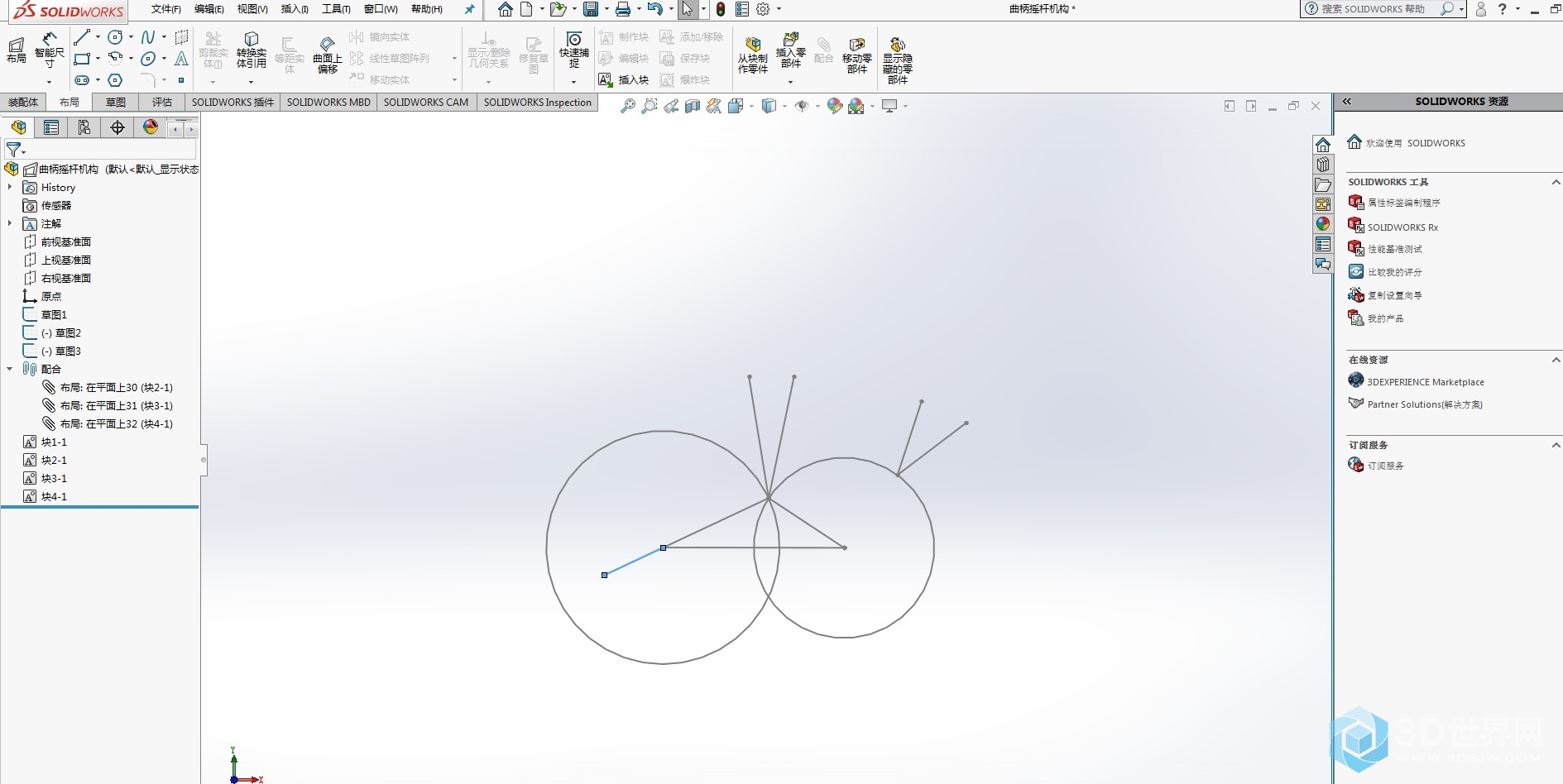The height and width of the screenshot is (784, 1563).
Task: Click 曲面上偏移 Offset on Surface tool
Action: coord(328,55)
